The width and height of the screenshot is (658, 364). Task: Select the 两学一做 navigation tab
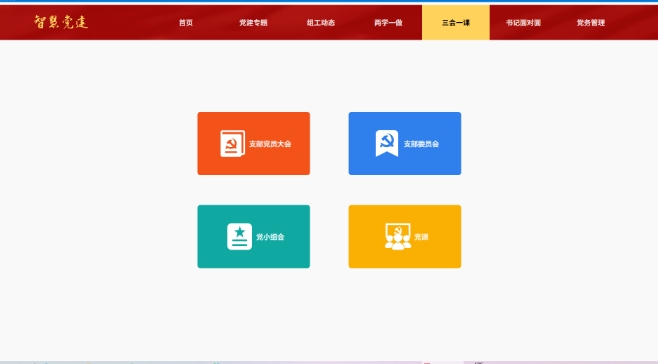[x=388, y=23]
